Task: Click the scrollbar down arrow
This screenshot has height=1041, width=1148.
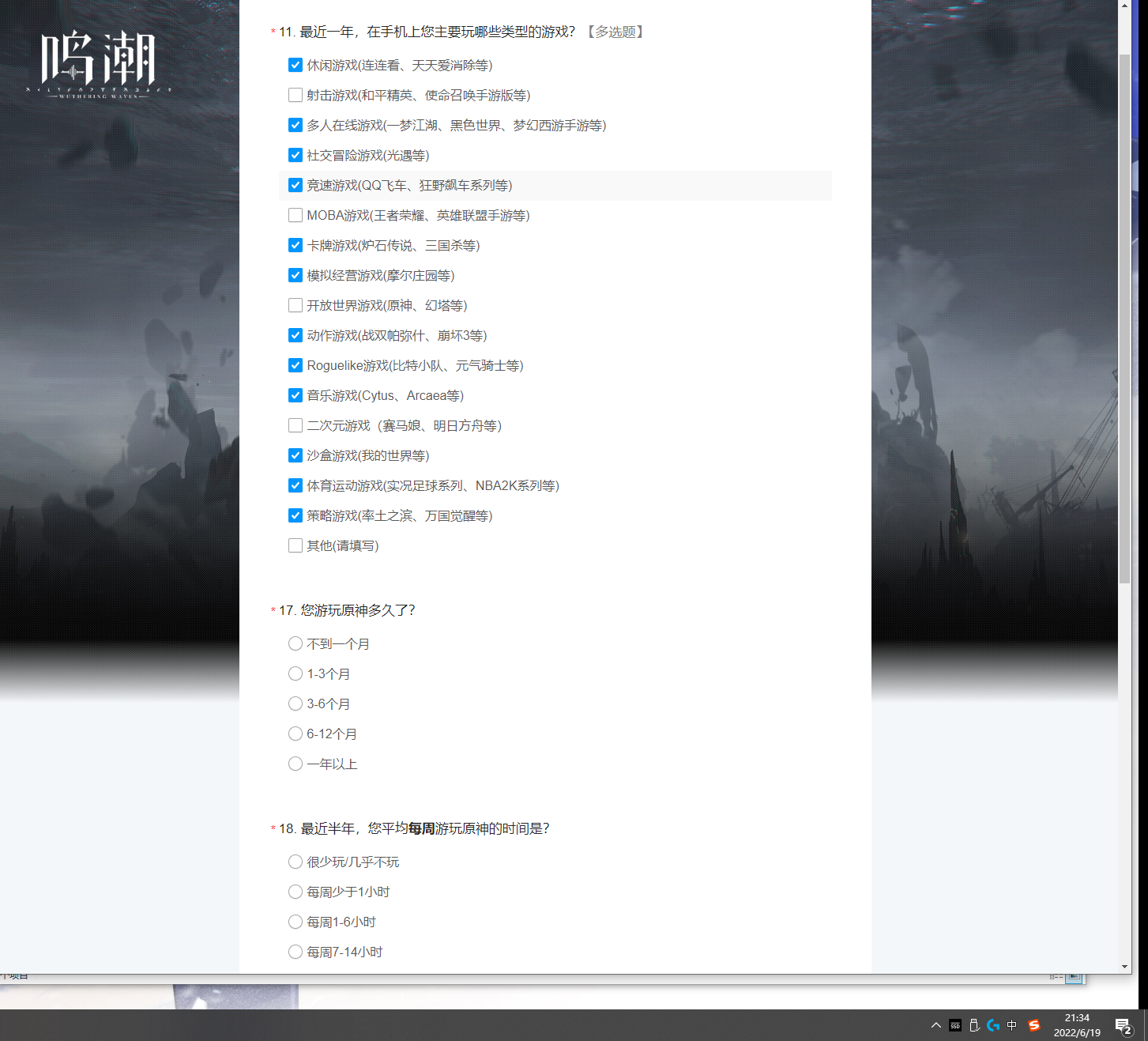Action: tap(1125, 967)
